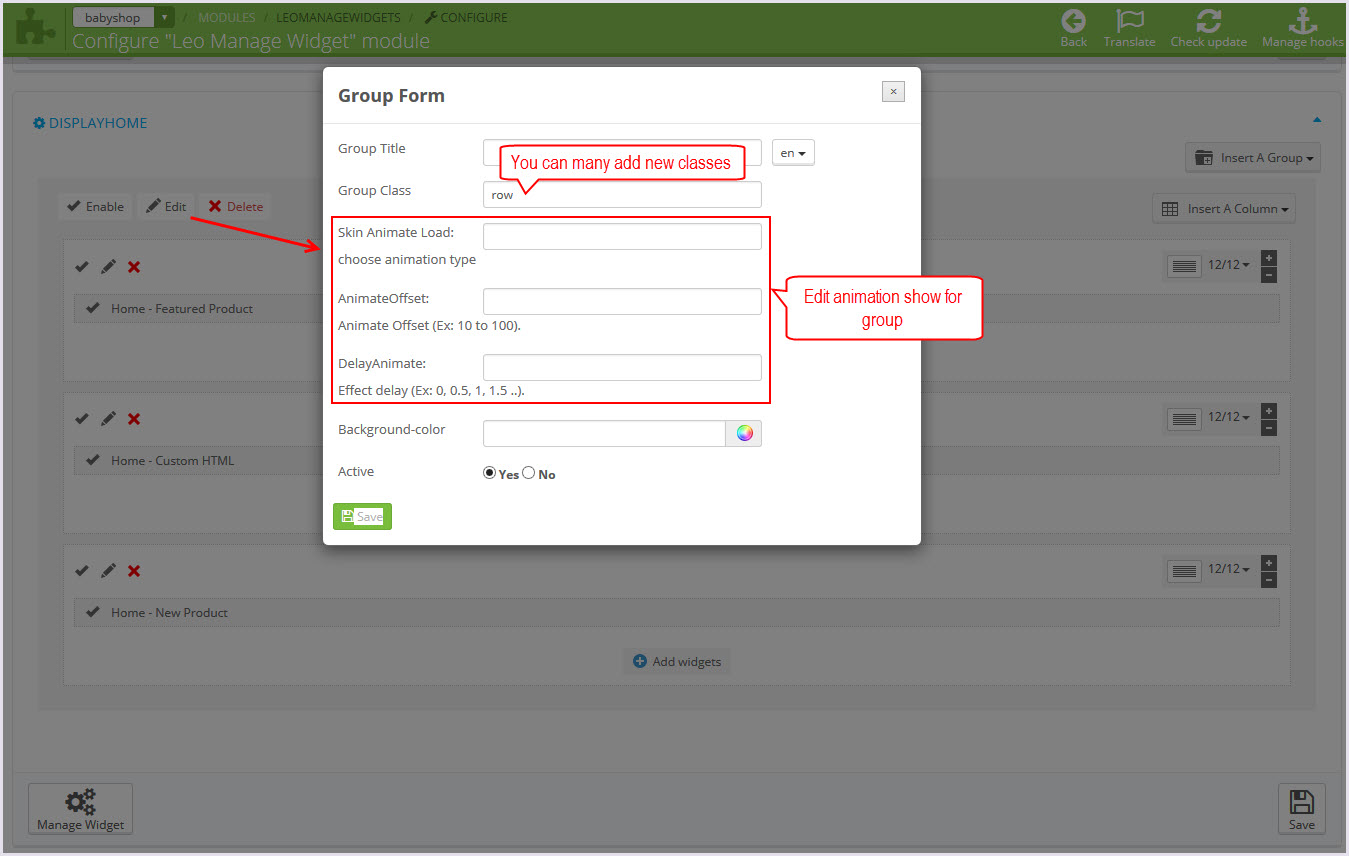Image resolution: width=1349 pixels, height=856 pixels.
Task: Open the color wheel picker for Background-color
Action: coord(744,433)
